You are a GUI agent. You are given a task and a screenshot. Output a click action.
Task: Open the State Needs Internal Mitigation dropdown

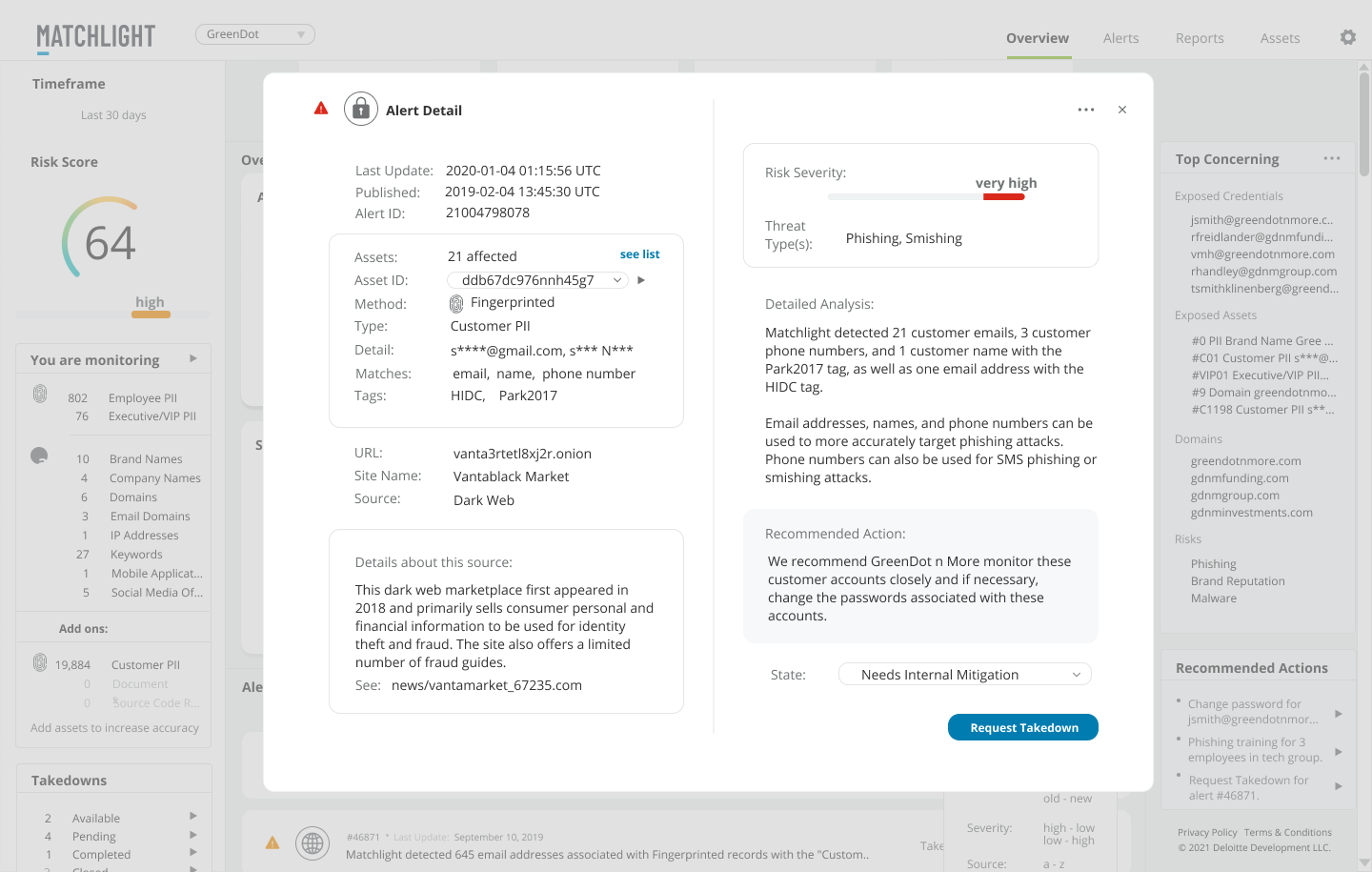[x=965, y=675]
